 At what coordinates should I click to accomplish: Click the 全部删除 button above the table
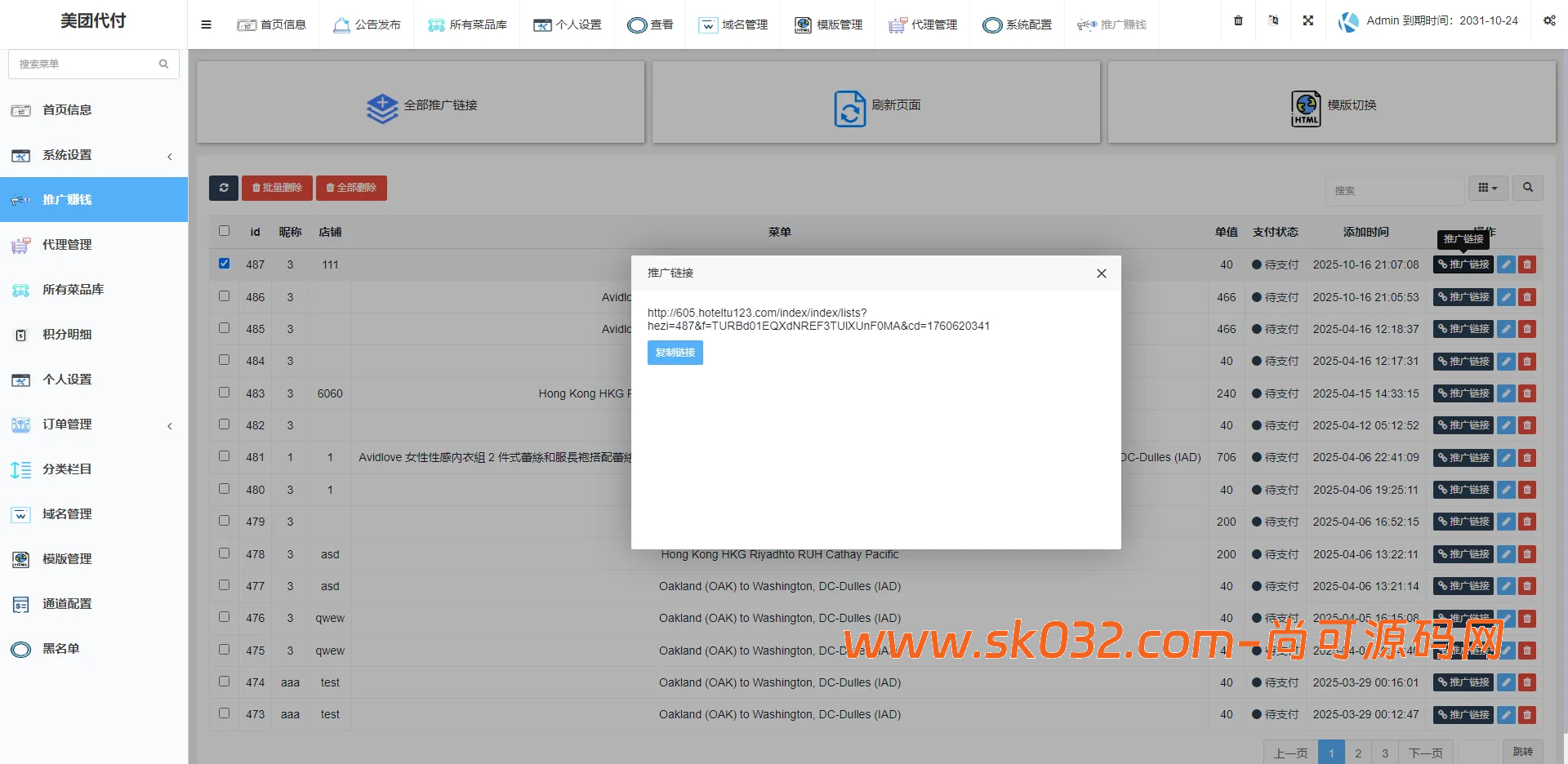(x=351, y=188)
